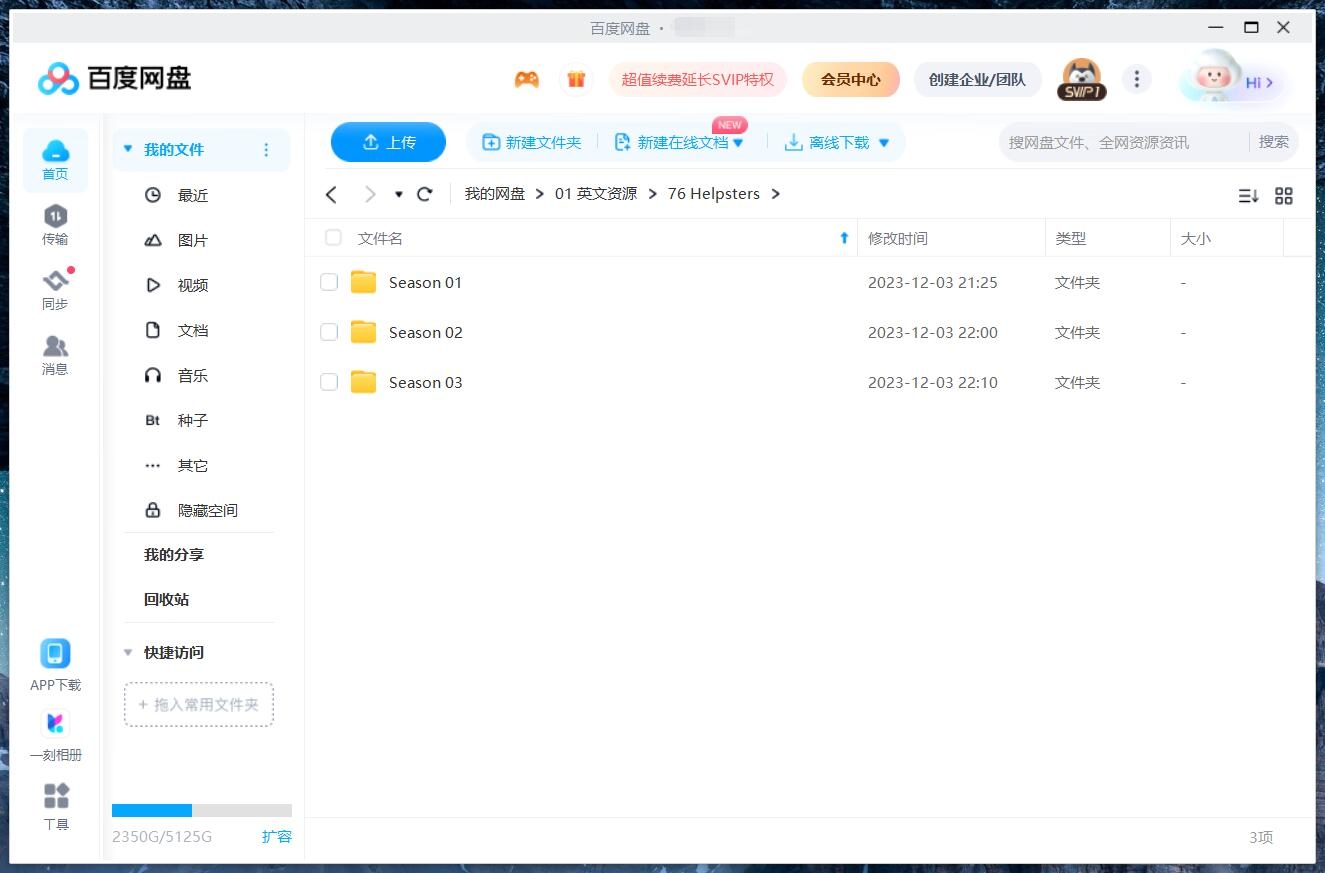This screenshot has width=1325, height=873.
Task: Switch to grid view using the layout icon
Action: [1284, 196]
